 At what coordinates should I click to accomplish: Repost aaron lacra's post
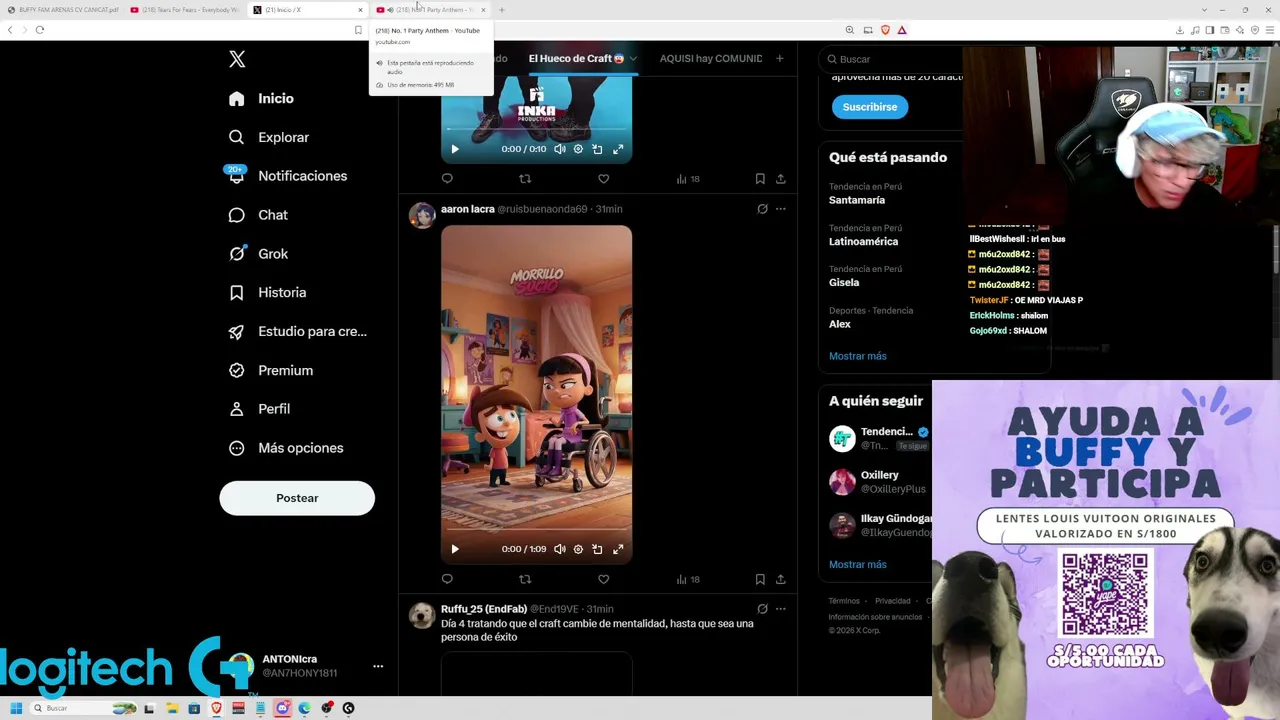pos(525,579)
